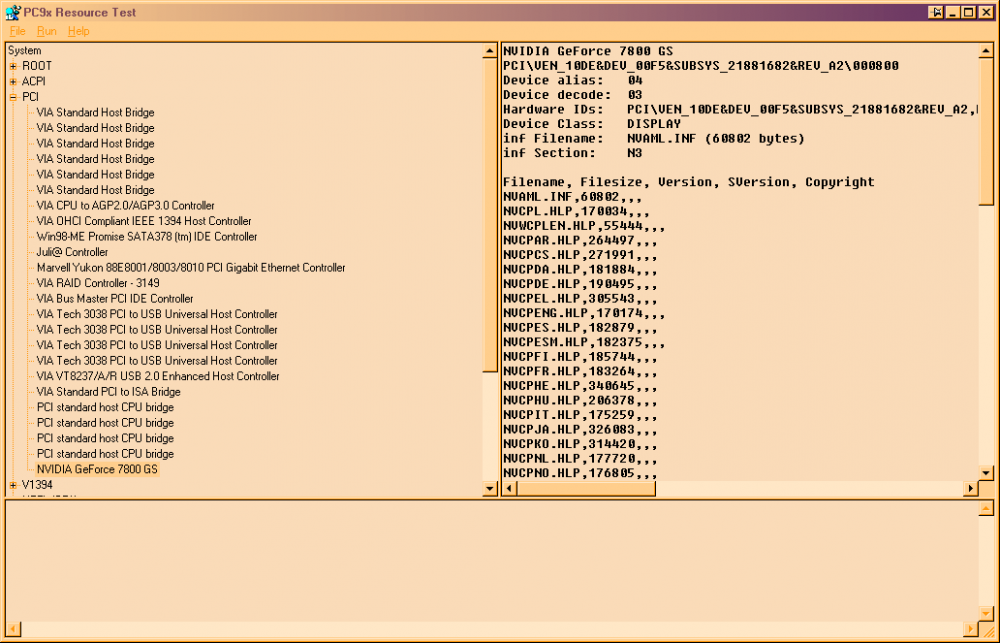The height and width of the screenshot is (643, 1000).
Task: Click the pin icon in the title bar
Action: (937, 12)
